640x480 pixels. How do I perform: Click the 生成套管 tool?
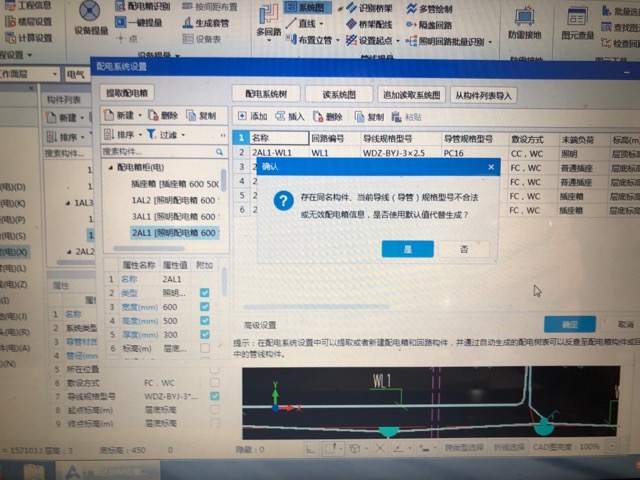206,22
